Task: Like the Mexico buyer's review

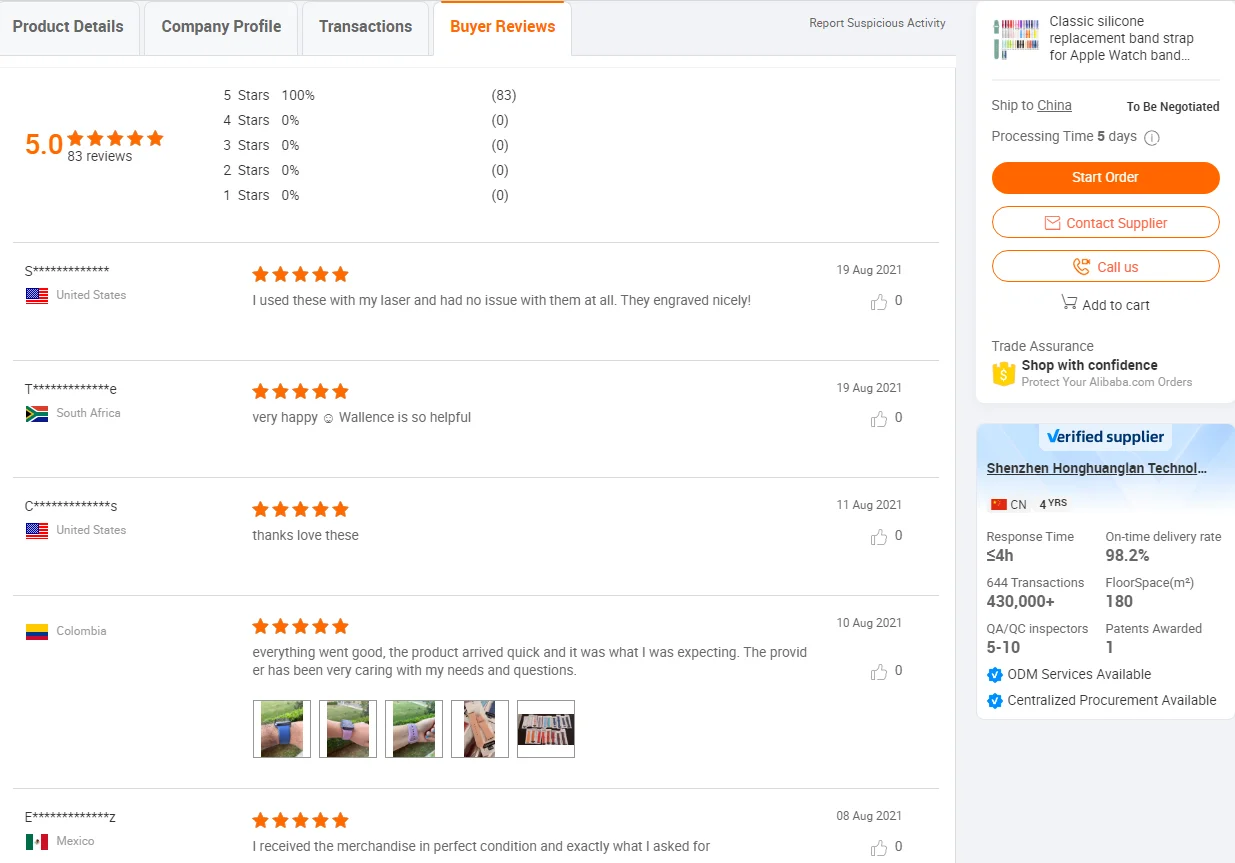Action: (x=879, y=848)
